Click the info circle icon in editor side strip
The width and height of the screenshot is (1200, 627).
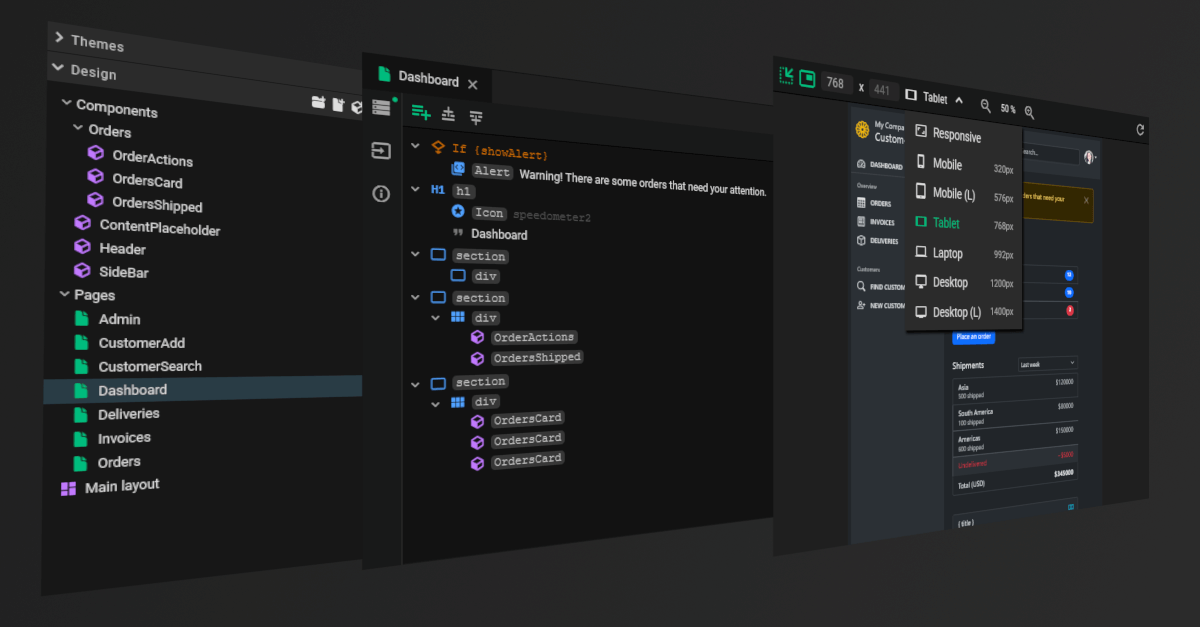(x=381, y=194)
